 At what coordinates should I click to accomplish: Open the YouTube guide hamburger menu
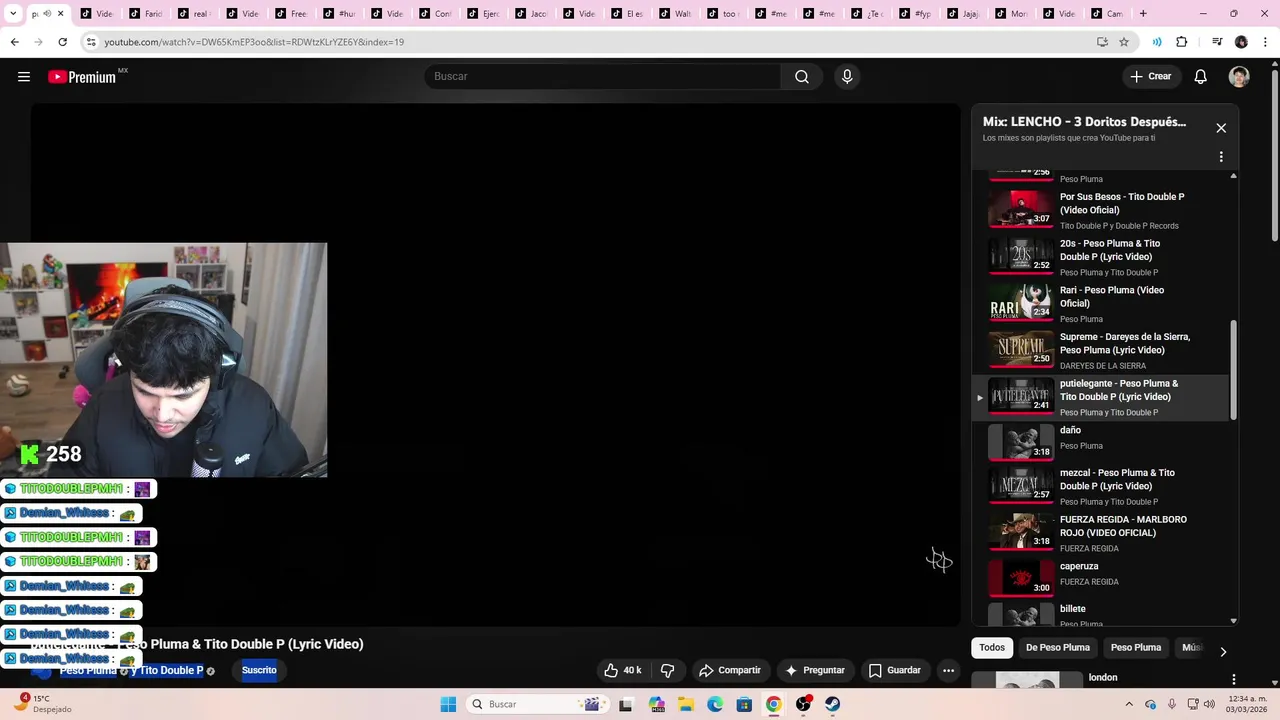point(24,77)
